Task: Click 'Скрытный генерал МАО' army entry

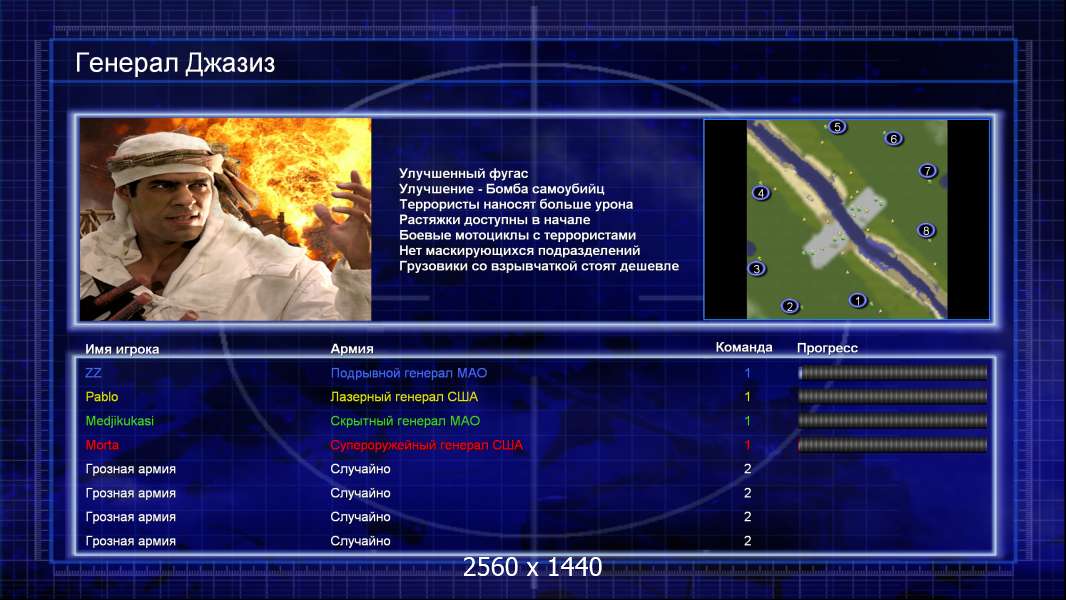Action: tap(405, 421)
